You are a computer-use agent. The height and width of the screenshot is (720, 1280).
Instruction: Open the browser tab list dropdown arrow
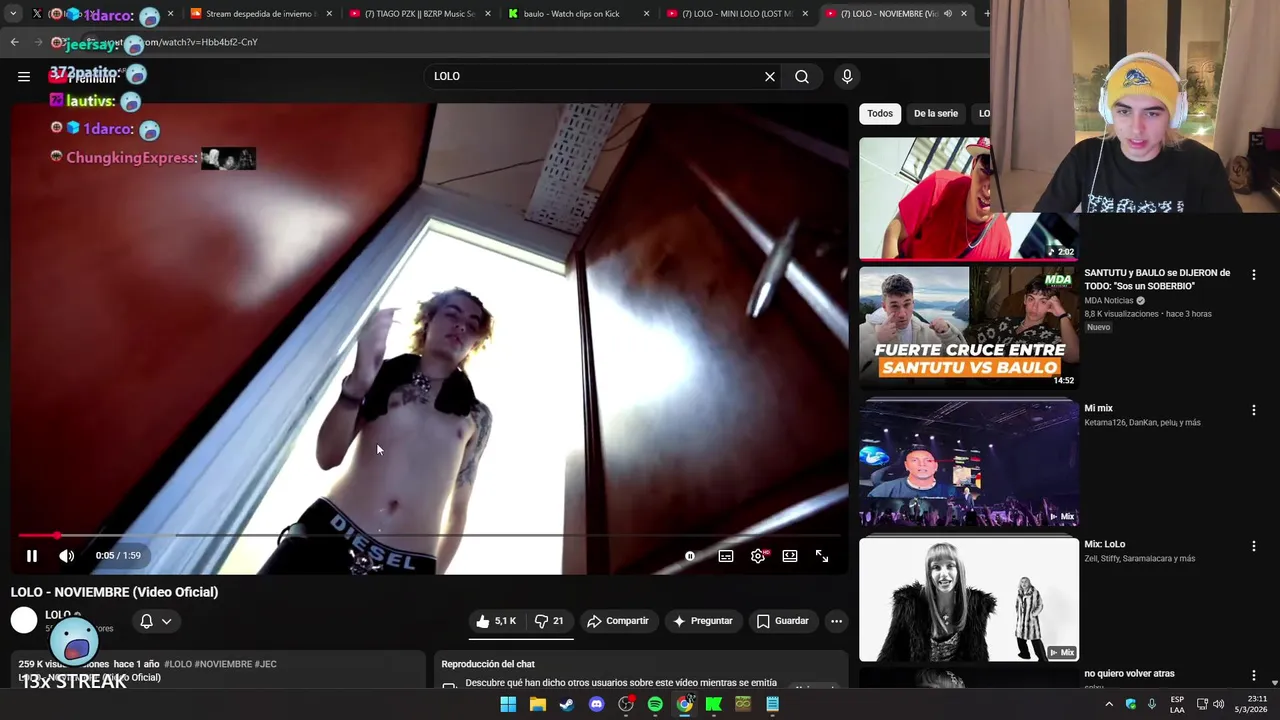[x=13, y=14]
